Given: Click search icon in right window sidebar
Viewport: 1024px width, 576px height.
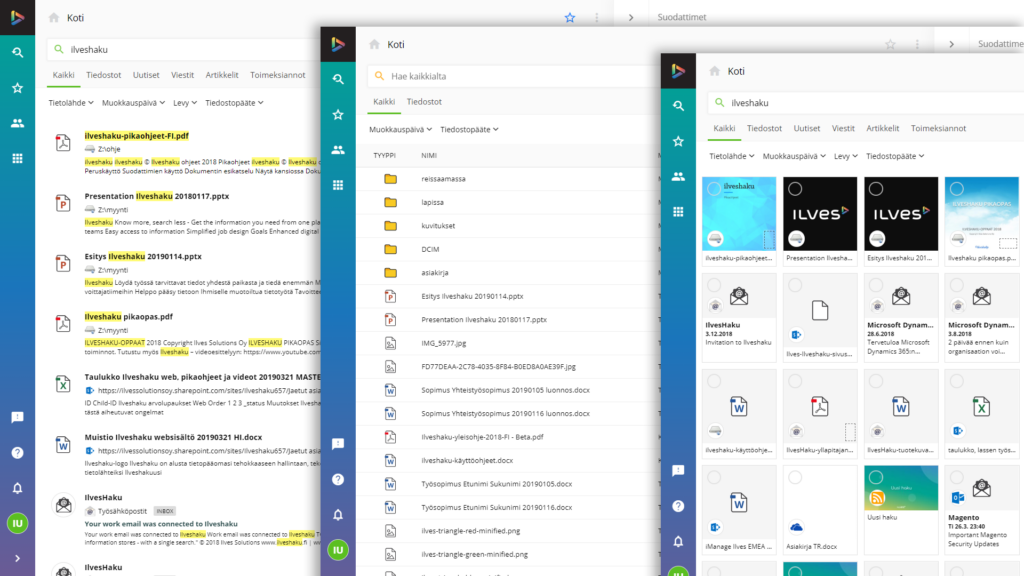Looking at the screenshot, I should 679,106.
